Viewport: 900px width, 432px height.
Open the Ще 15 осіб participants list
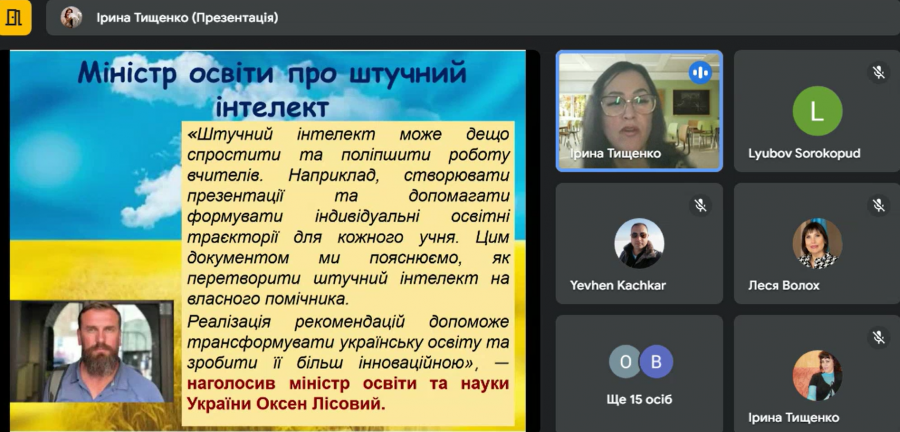(x=639, y=373)
